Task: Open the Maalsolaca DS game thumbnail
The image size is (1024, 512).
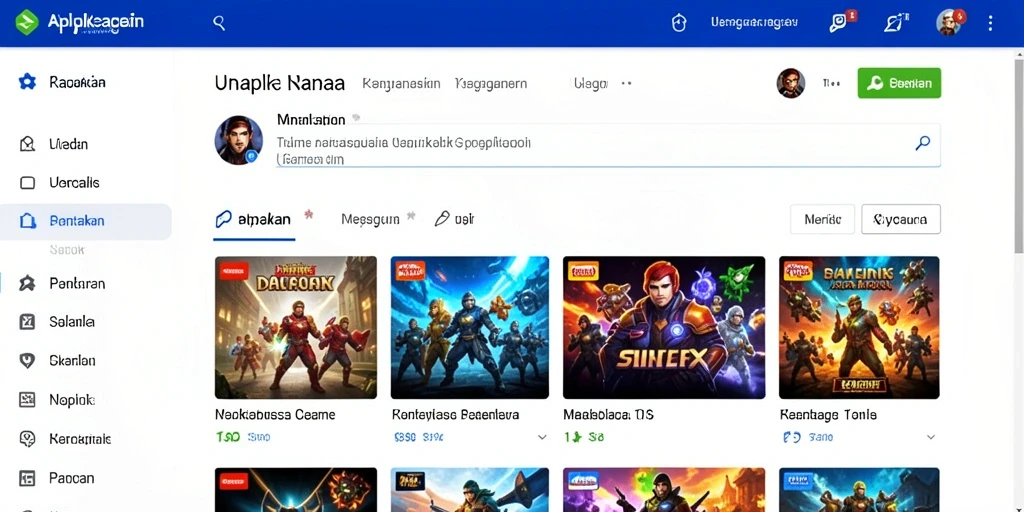Action: point(664,327)
